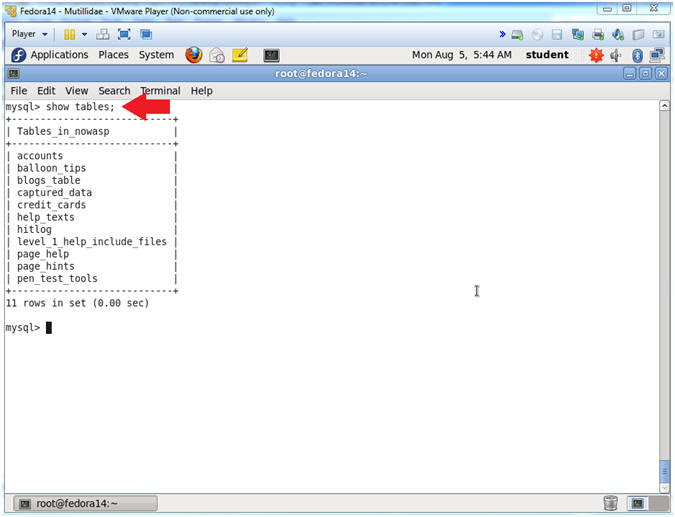Click the floppy drive device icon
This screenshot has height=517, width=675.
coord(557,35)
